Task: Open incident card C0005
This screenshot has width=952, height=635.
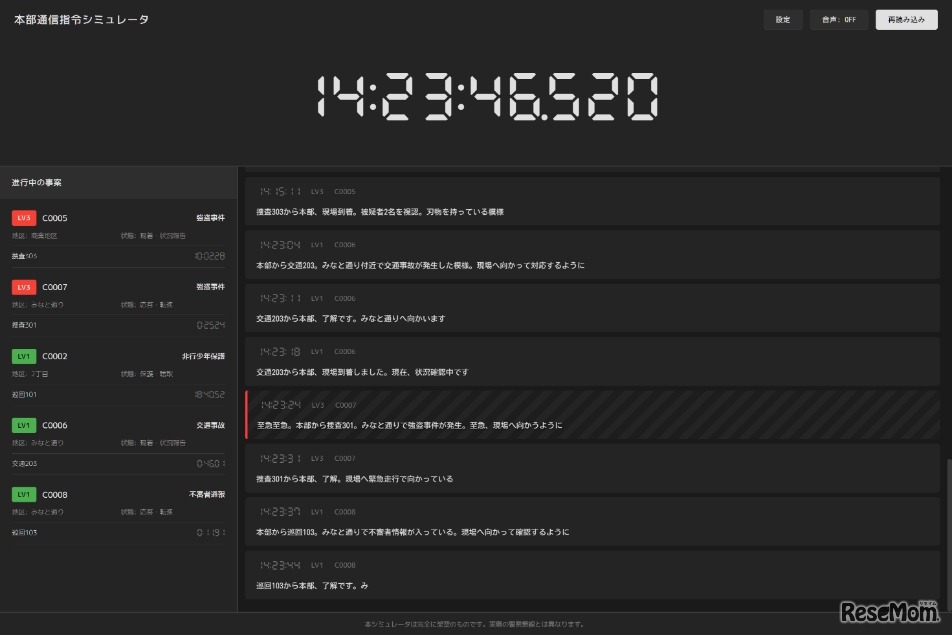Action: 118,237
